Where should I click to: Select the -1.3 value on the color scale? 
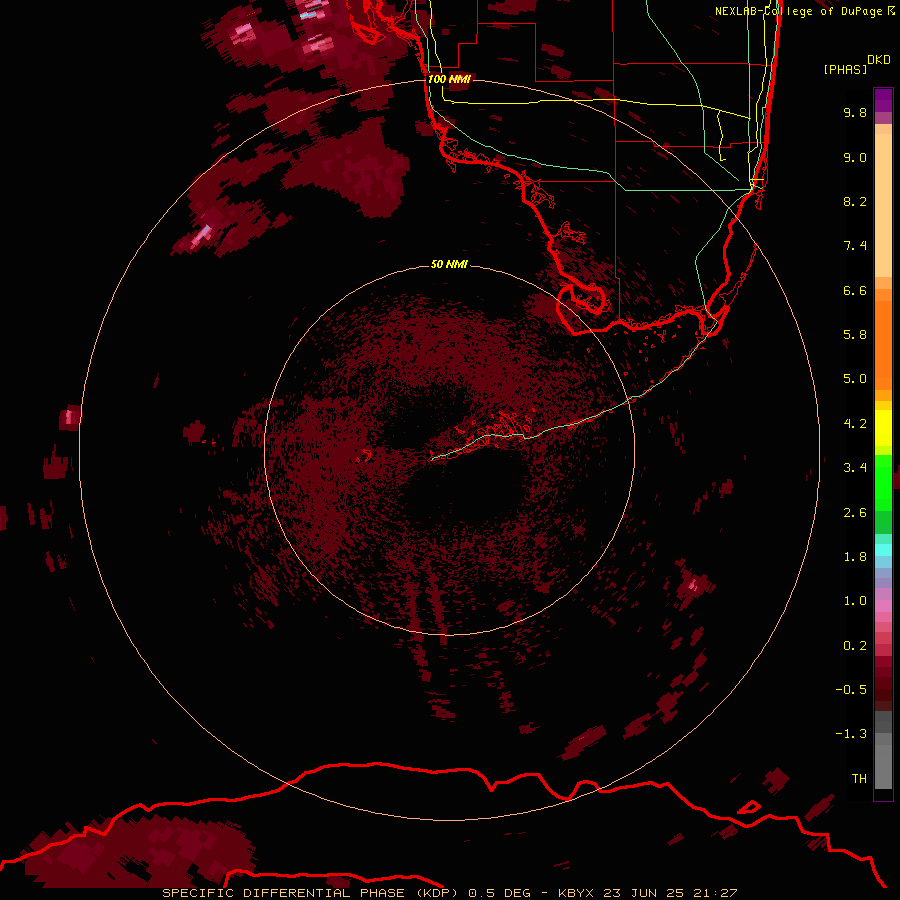coord(851,734)
